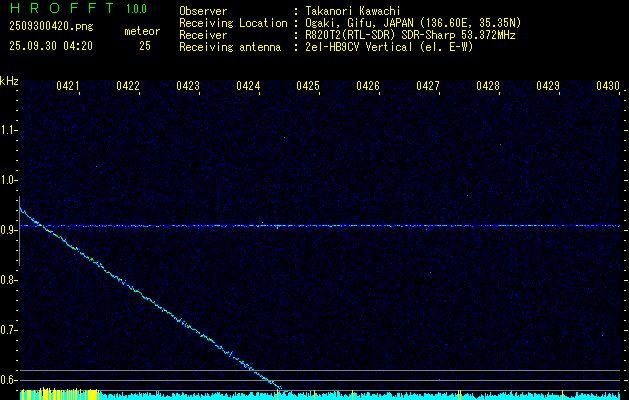
Task: Click the diagonal Doppler trace near 0.8 kHz
Action: (122, 280)
